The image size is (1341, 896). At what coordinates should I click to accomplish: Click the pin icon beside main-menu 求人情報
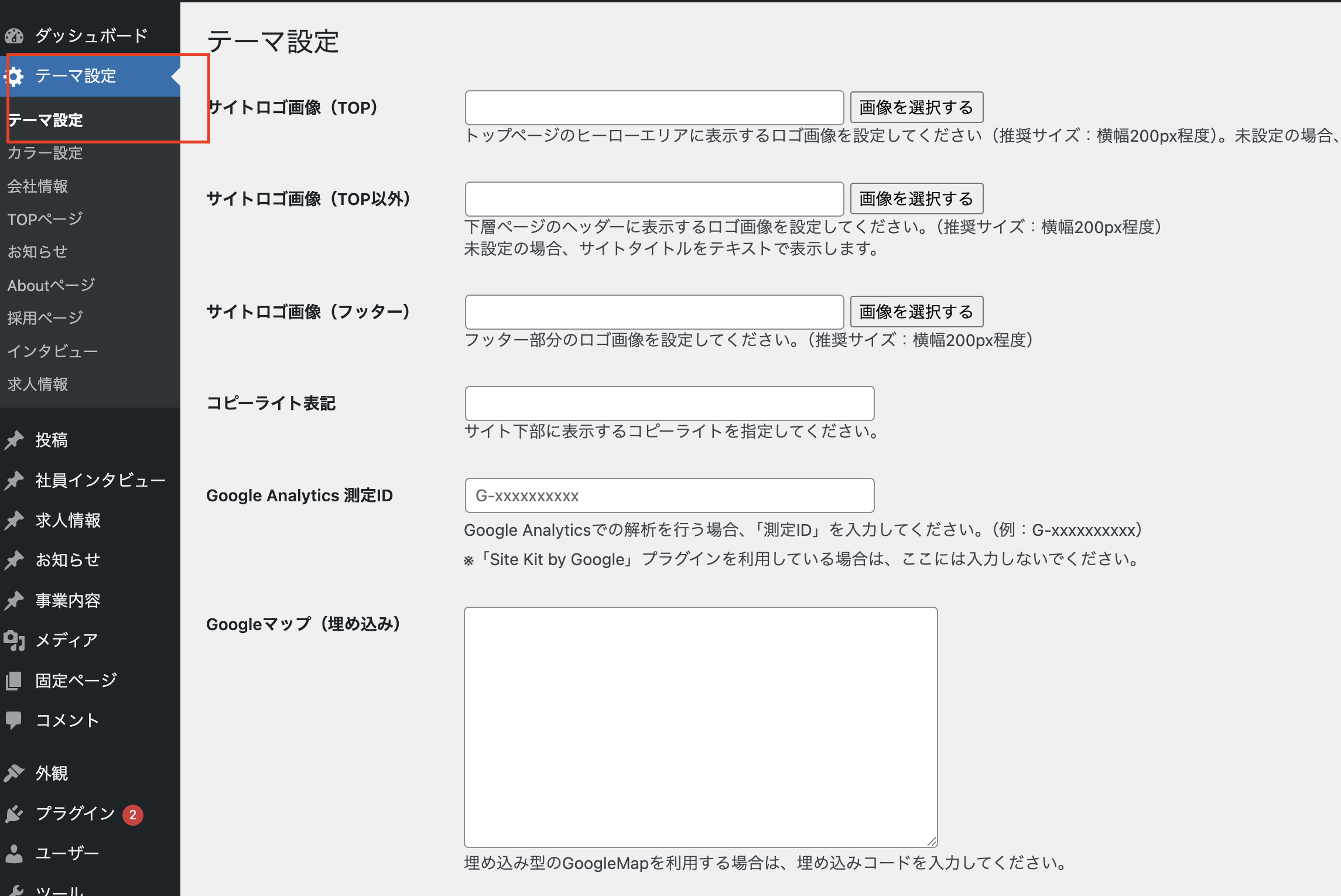(x=14, y=521)
